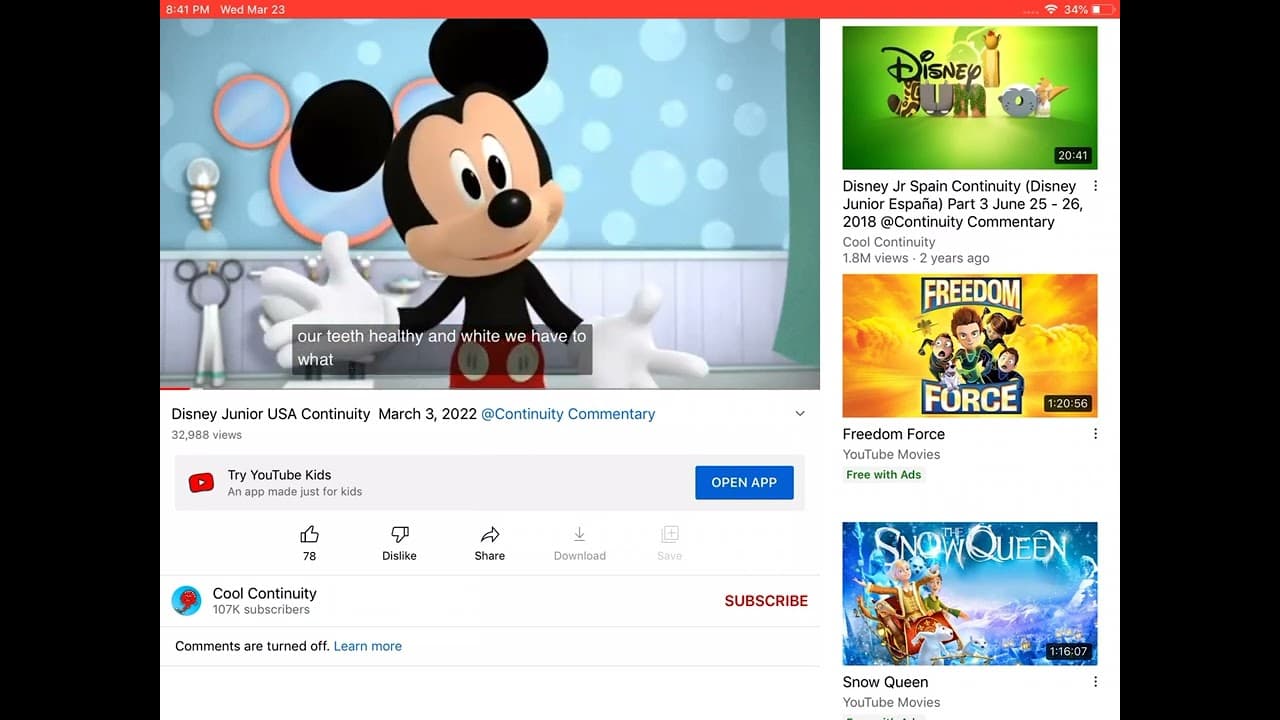Screen dimensions: 1280x720
Task: Click the Snow Queen title text
Action: coord(886,682)
